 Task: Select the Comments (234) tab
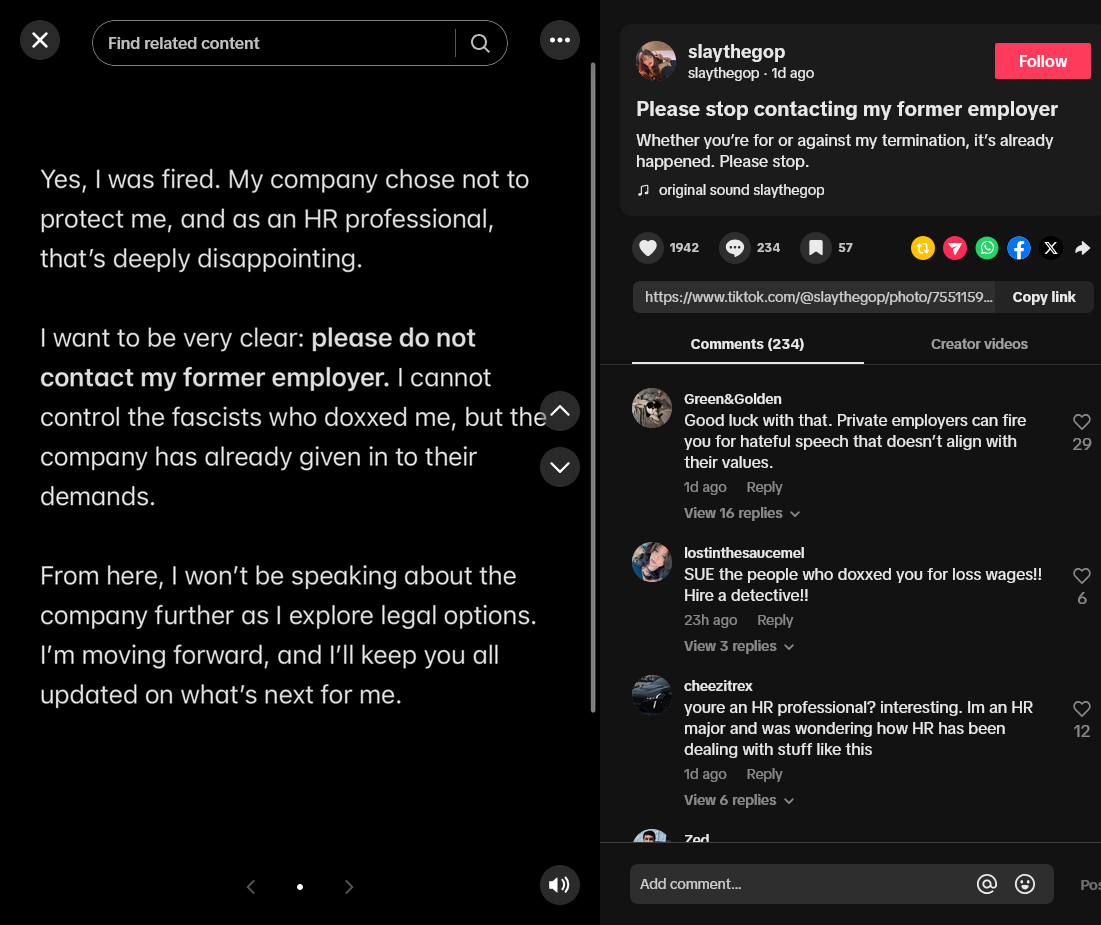[747, 344]
